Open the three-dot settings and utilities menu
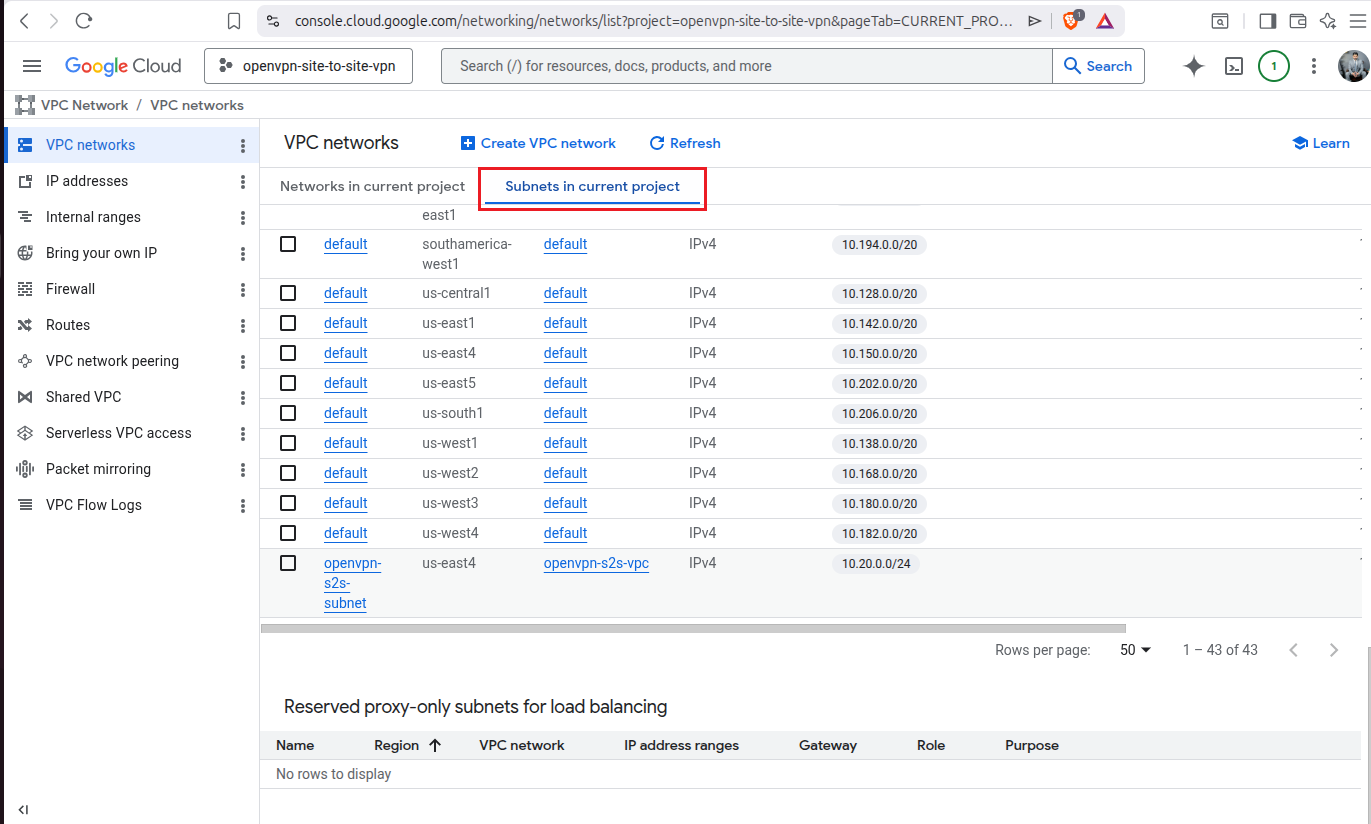 1313,66
